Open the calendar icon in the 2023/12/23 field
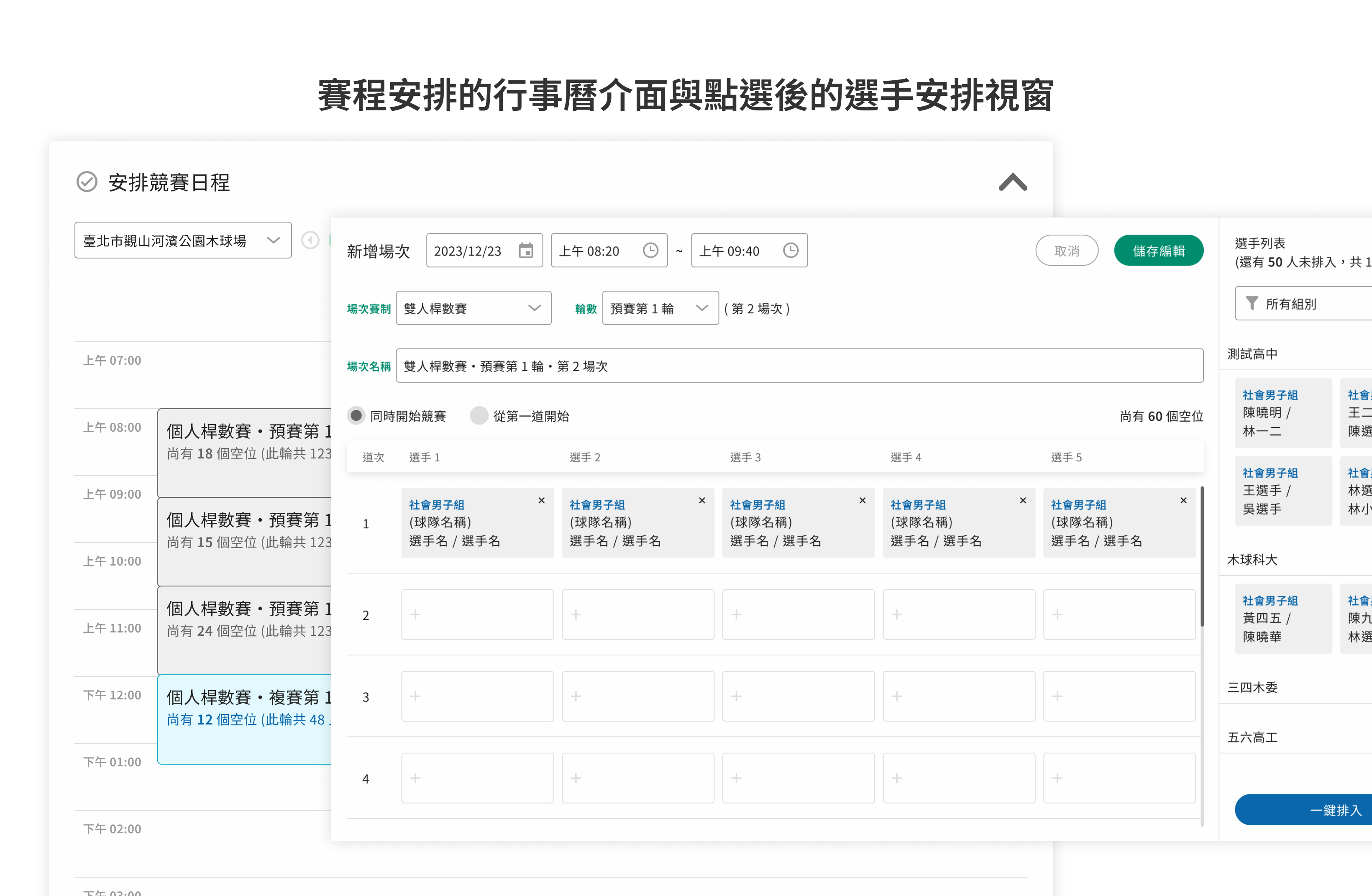 click(x=526, y=250)
